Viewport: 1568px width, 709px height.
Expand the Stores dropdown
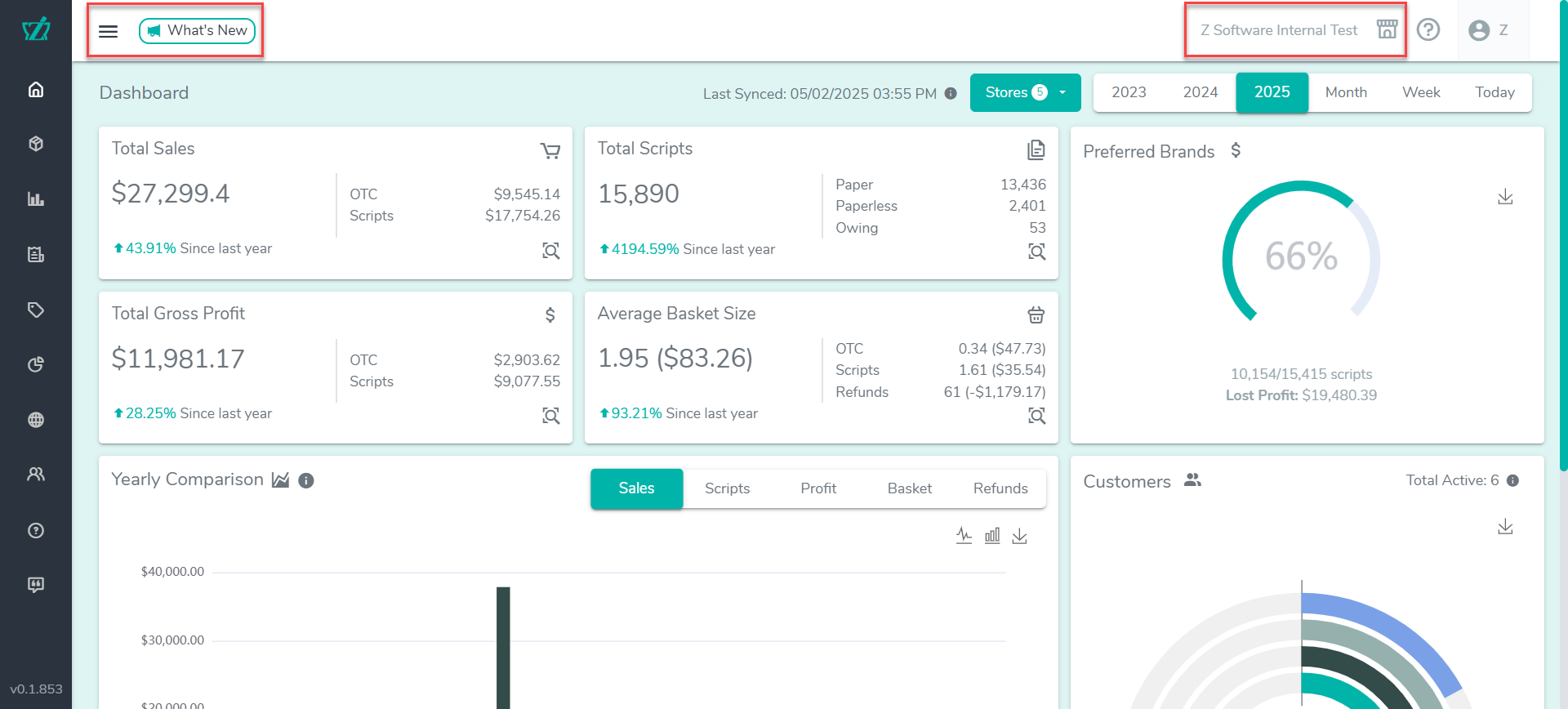(x=1026, y=92)
